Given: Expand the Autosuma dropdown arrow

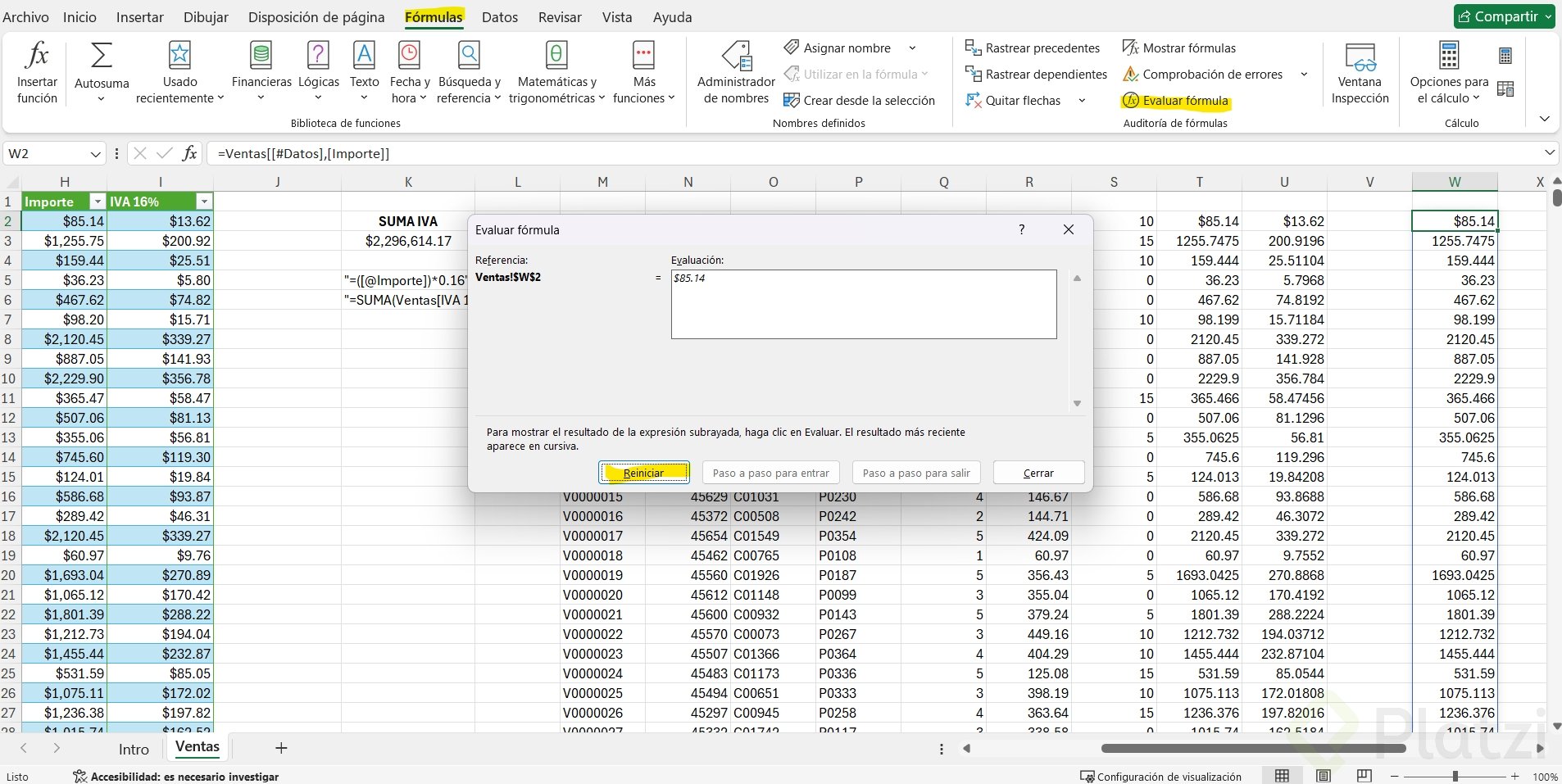Looking at the screenshot, I should [x=101, y=99].
